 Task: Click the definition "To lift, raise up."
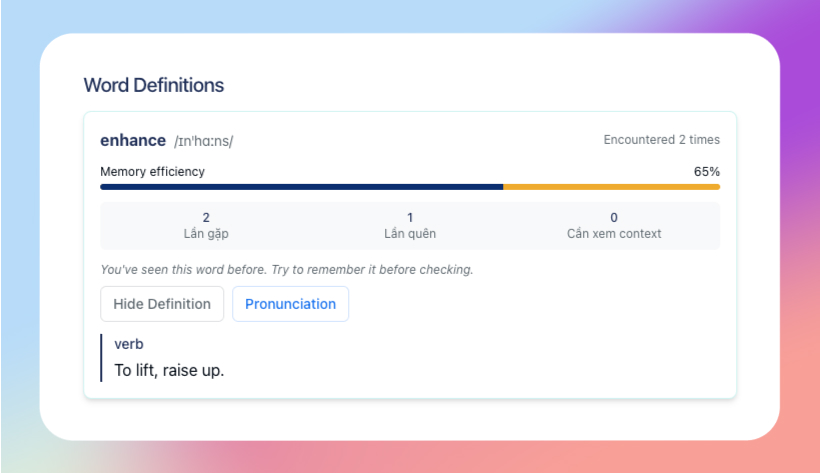(x=169, y=370)
